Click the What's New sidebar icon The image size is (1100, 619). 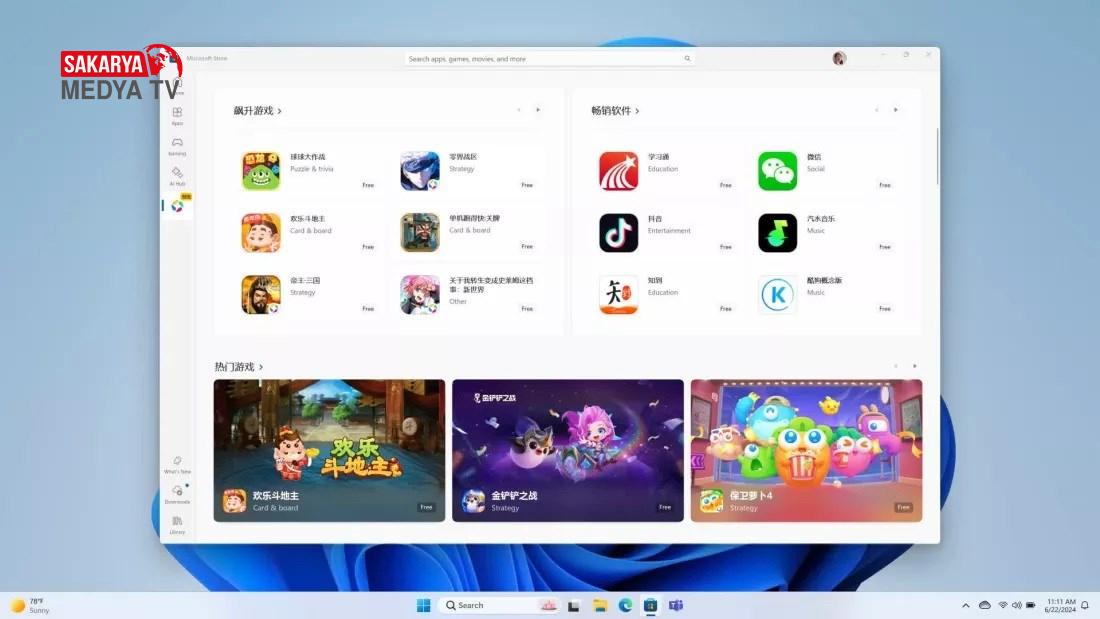click(x=177, y=464)
